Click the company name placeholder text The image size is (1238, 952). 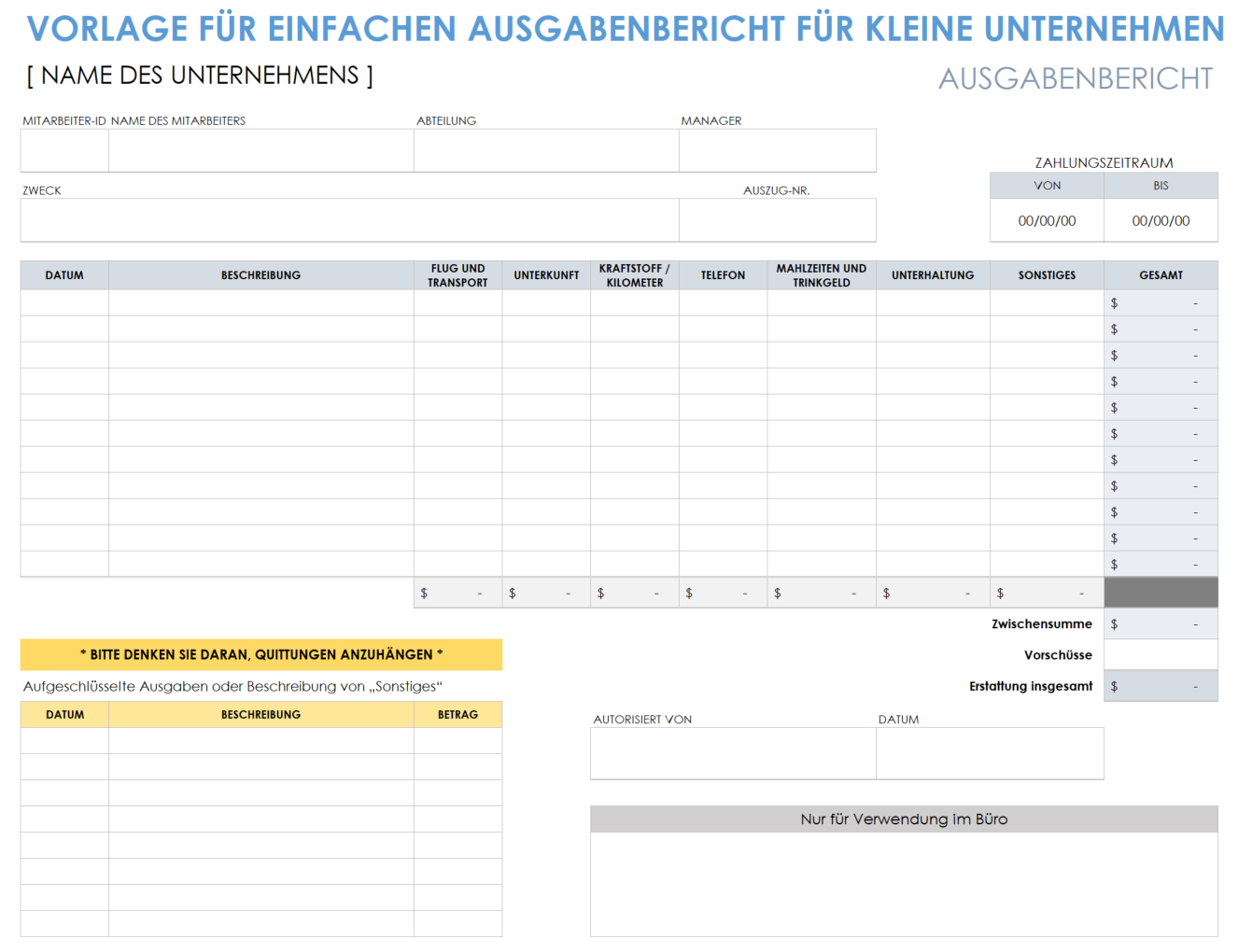[200, 76]
